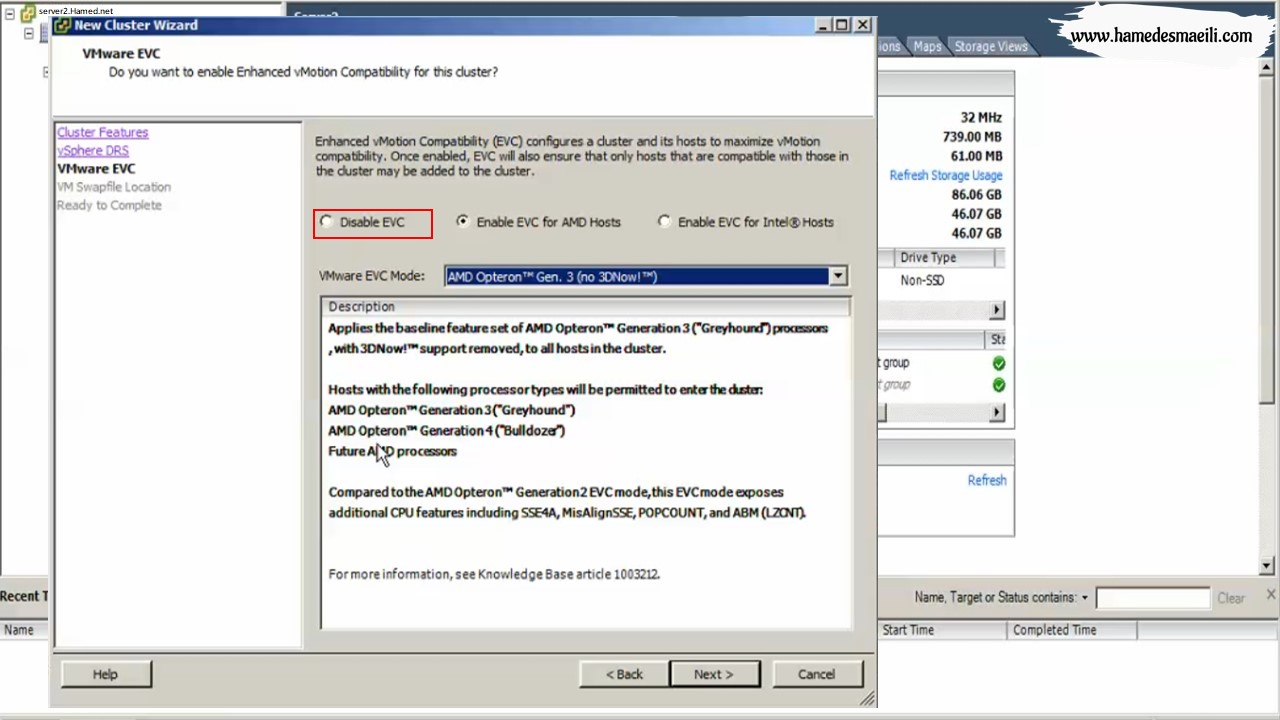1280x720 pixels.
Task: Click the "VMware EVC Mode:" label
Action: [x=372, y=276]
